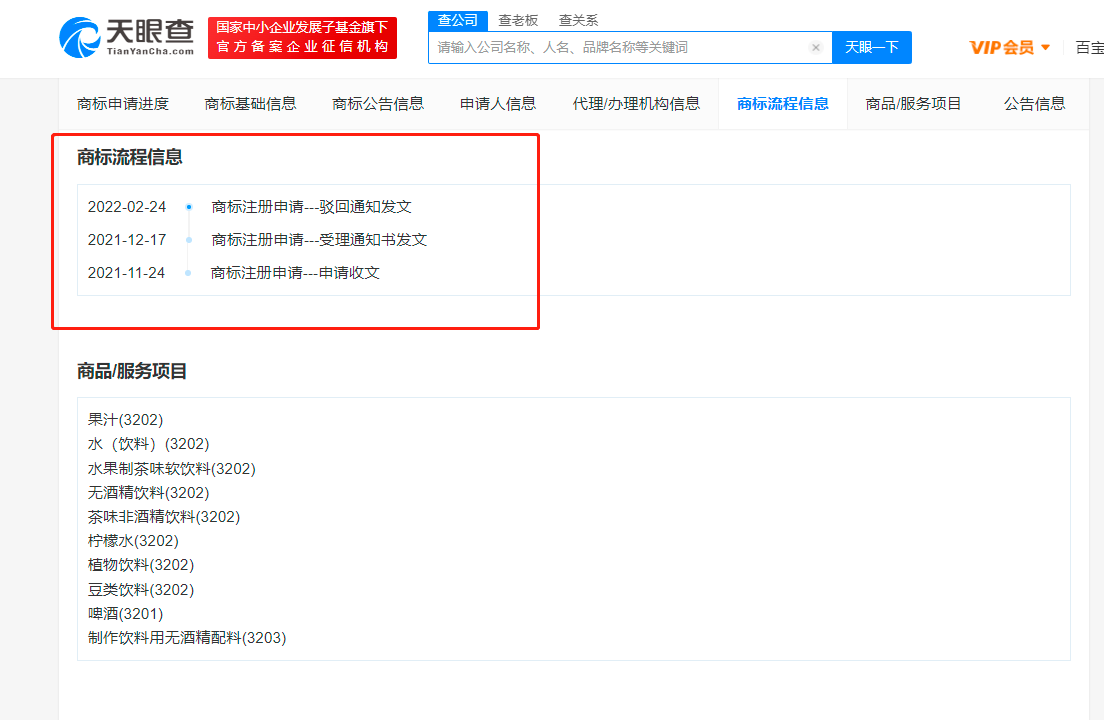Select the 商标流程信息 tab

coord(782,104)
